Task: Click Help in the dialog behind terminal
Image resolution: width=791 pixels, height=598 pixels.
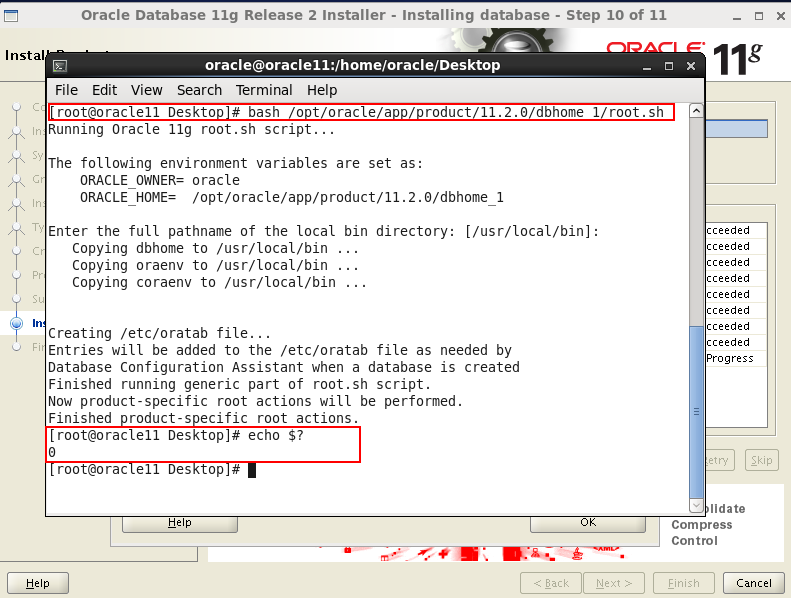Action: (x=180, y=523)
